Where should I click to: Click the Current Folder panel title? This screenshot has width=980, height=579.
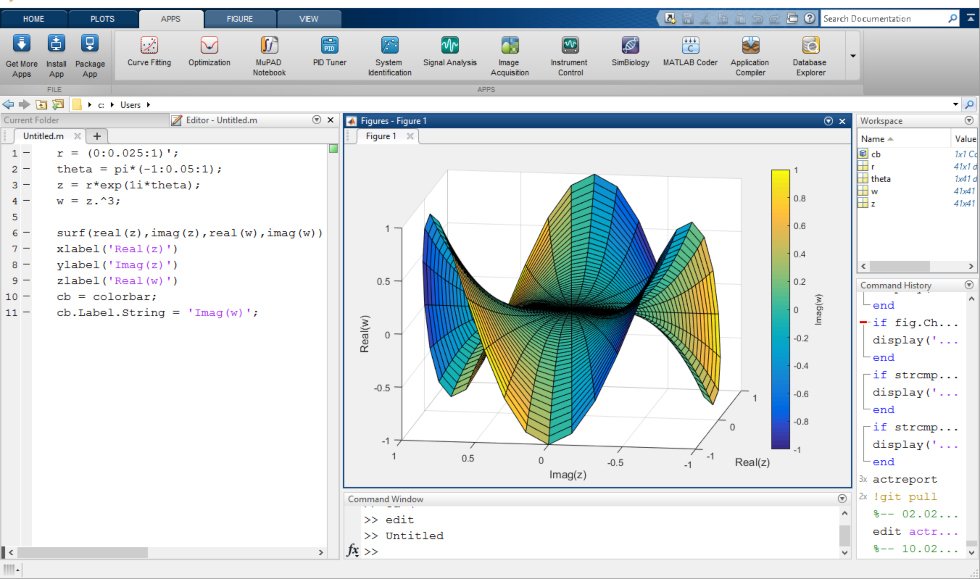point(31,120)
